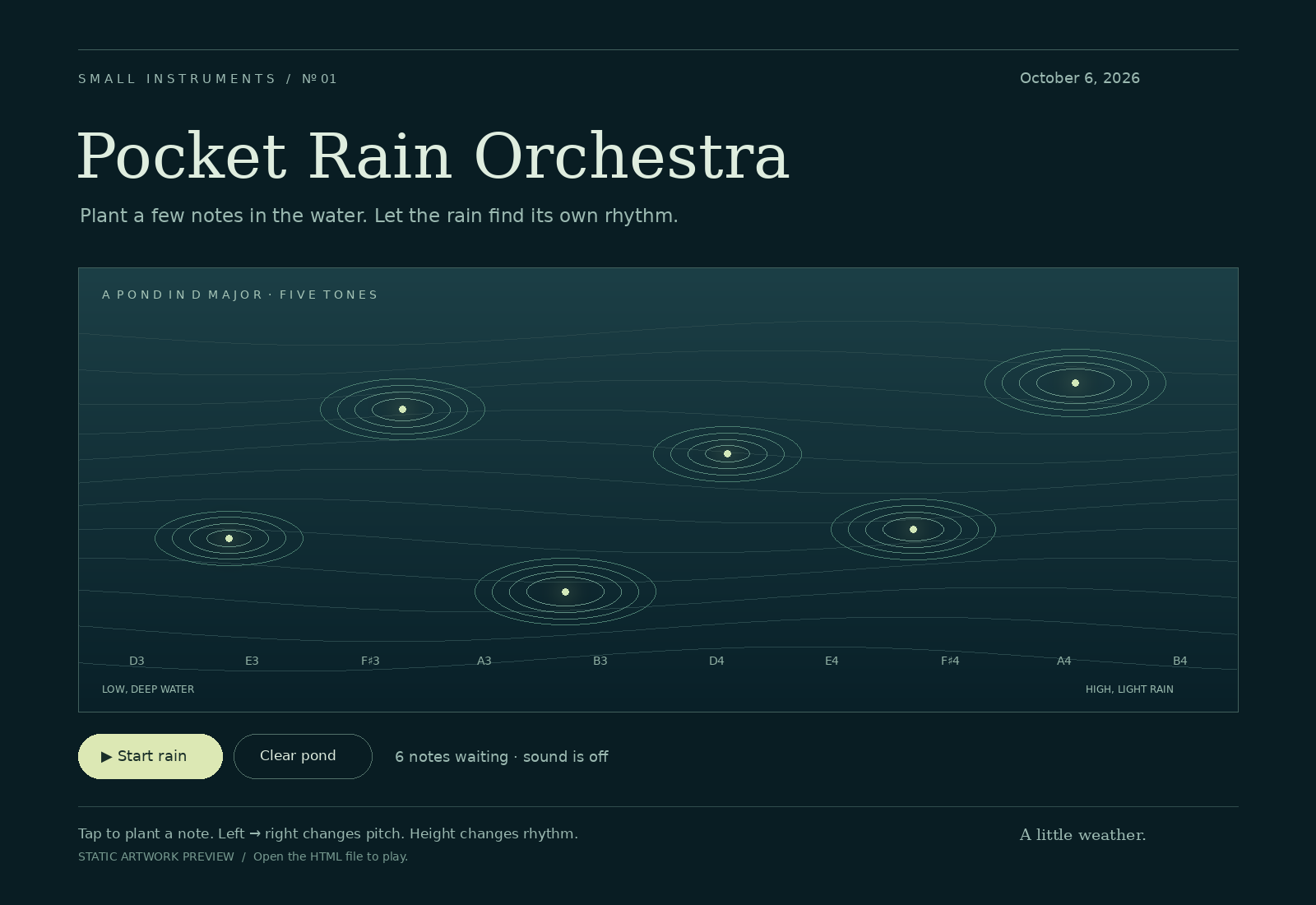
Task: Click the 'LOW, DEEP WATER' label
Action: click(x=148, y=689)
